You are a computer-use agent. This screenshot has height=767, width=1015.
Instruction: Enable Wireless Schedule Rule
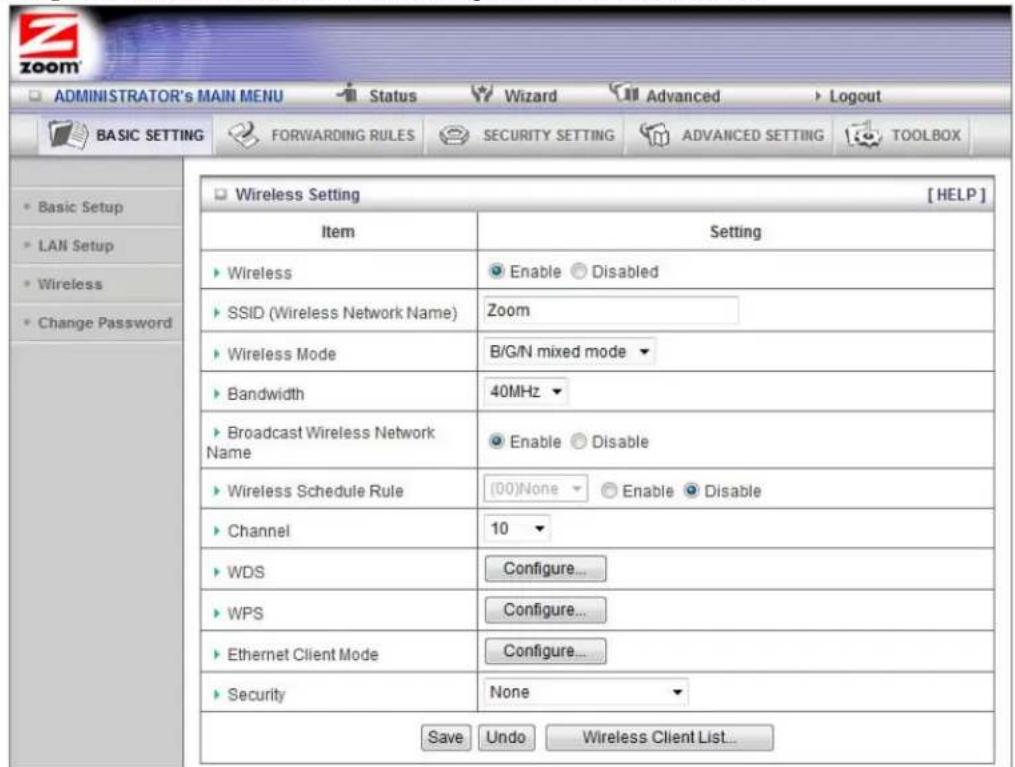coord(608,491)
